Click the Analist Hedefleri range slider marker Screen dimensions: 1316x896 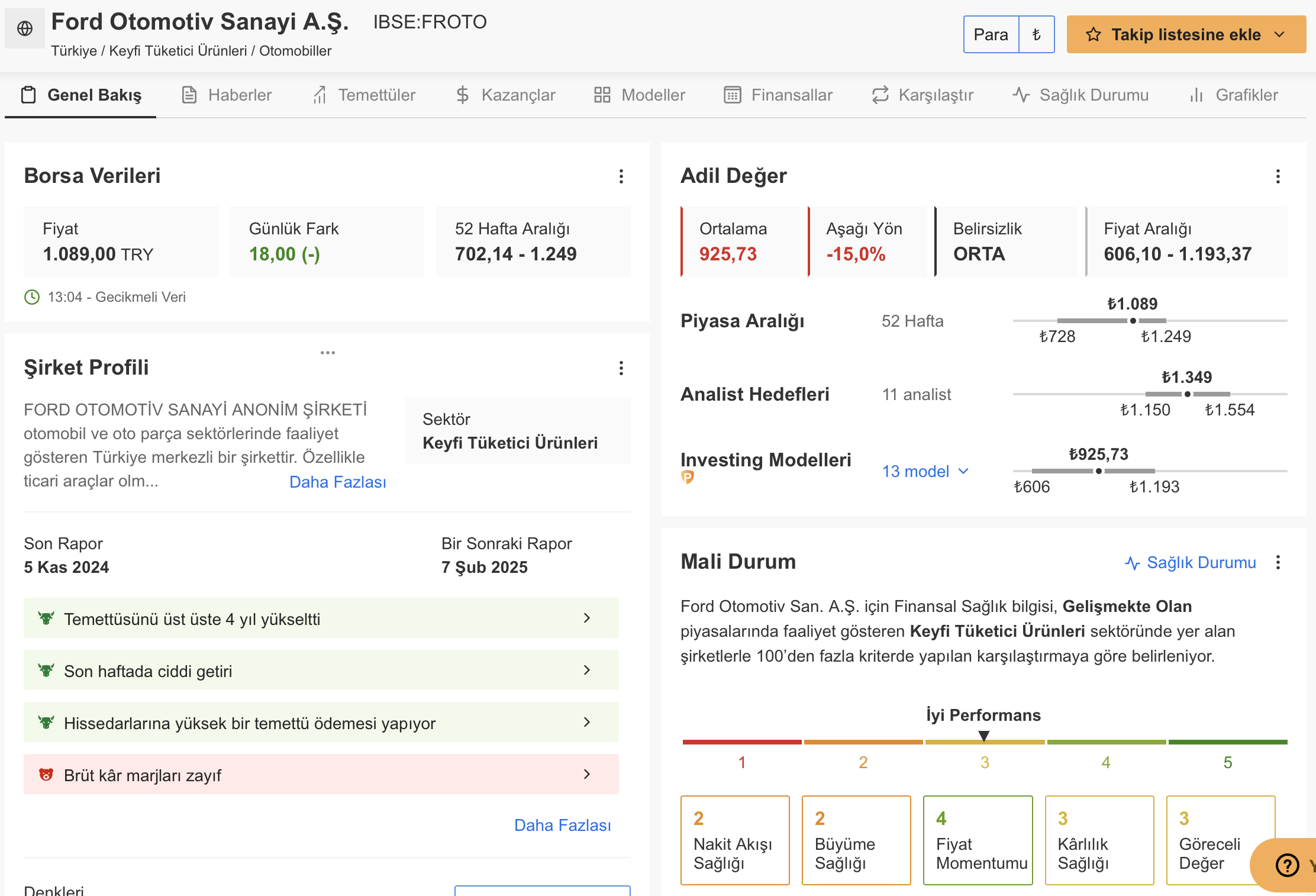[x=1188, y=394]
